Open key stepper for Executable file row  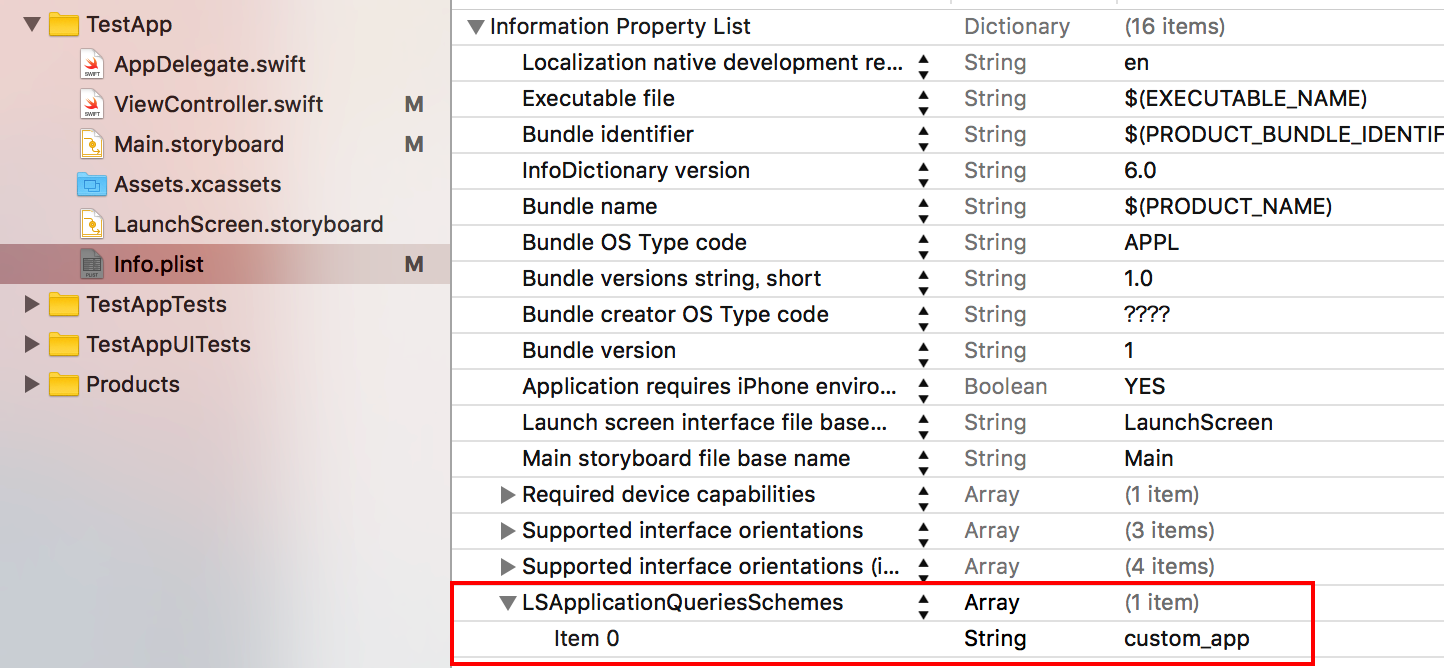pyautogui.click(x=923, y=99)
